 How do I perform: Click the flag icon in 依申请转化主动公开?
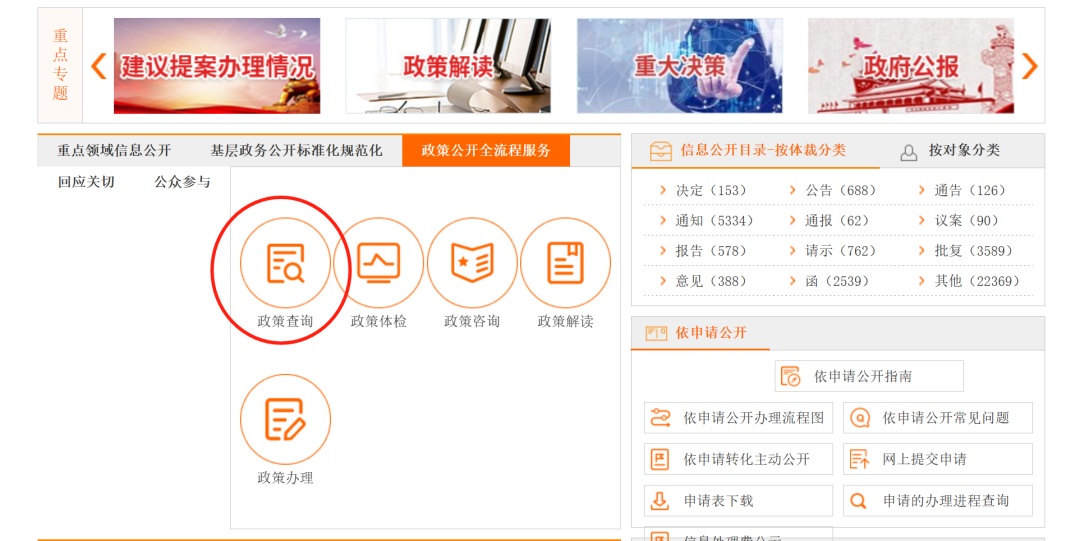(x=660, y=459)
